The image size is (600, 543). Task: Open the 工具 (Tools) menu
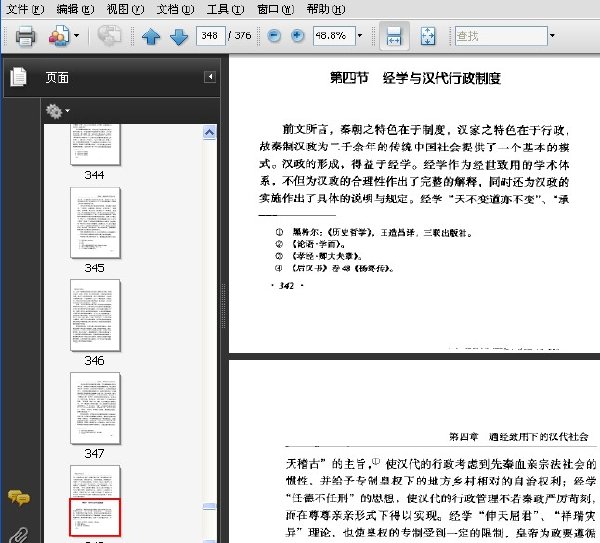[225, 9]
